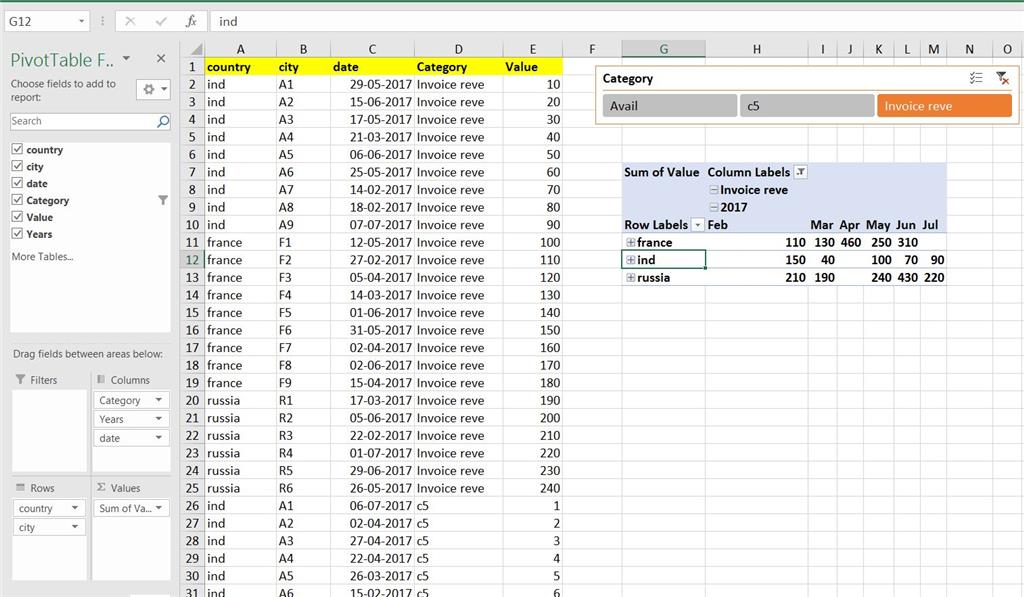Open the More Tables link
The width and height of the screenshot is (1024, 597).
coord(42,257)
